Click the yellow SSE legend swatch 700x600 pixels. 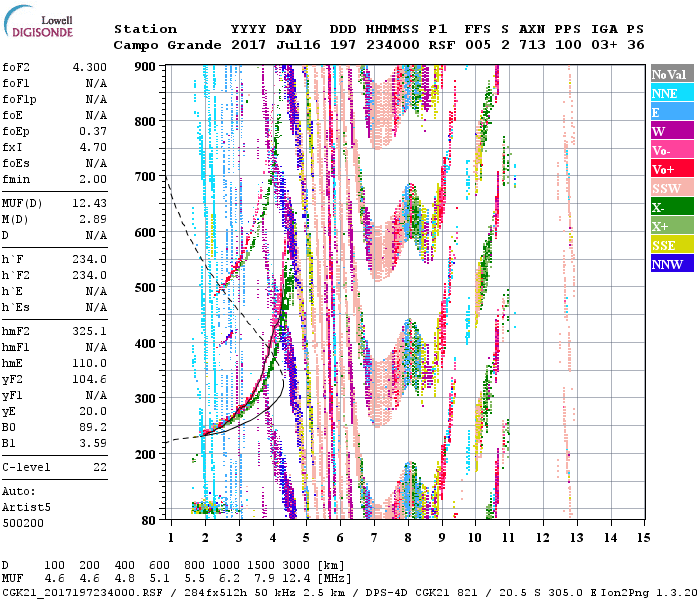671,245
